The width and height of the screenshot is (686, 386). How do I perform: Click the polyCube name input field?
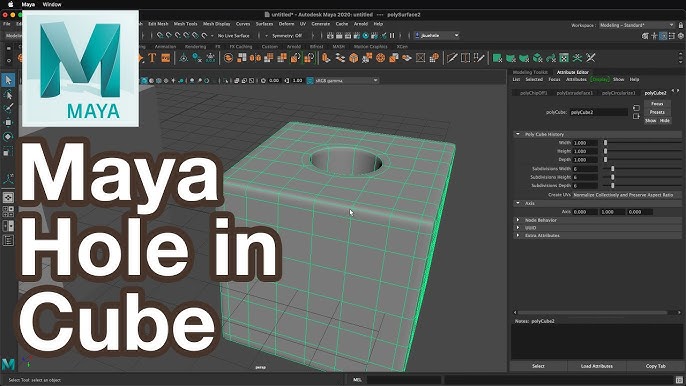[598, 112]
